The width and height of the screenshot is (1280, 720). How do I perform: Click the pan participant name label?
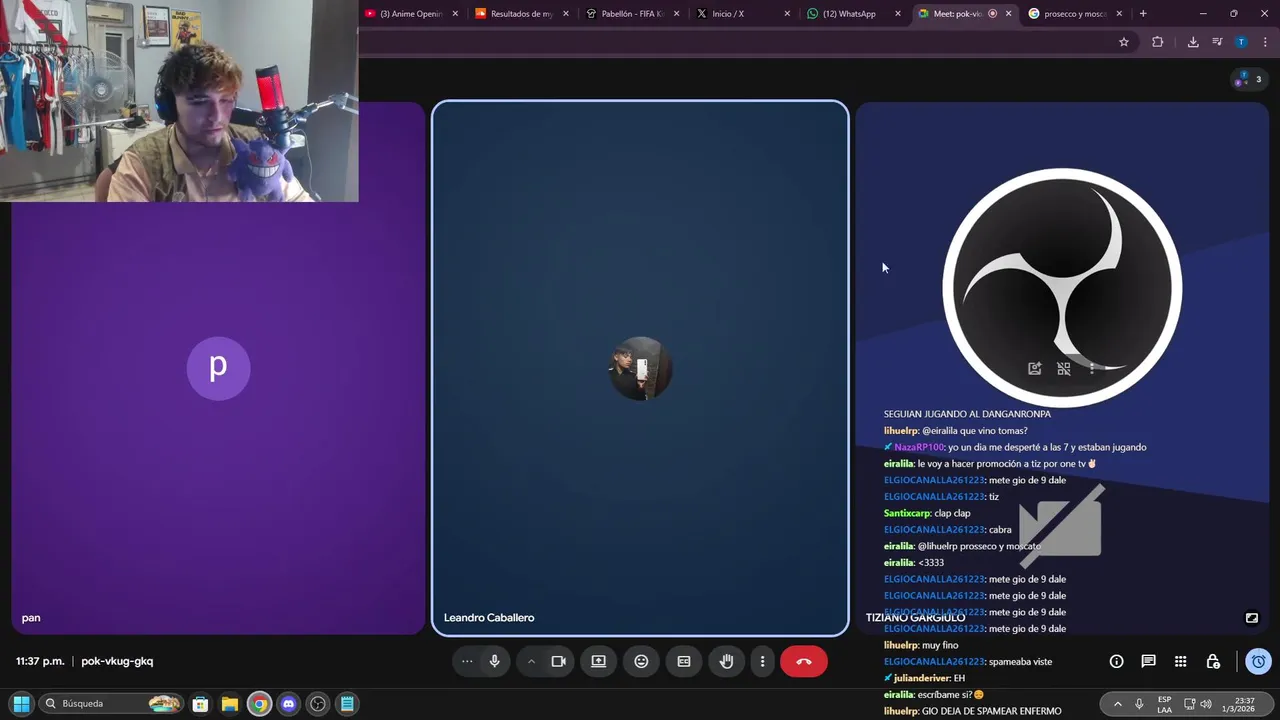tap(31, 618)
